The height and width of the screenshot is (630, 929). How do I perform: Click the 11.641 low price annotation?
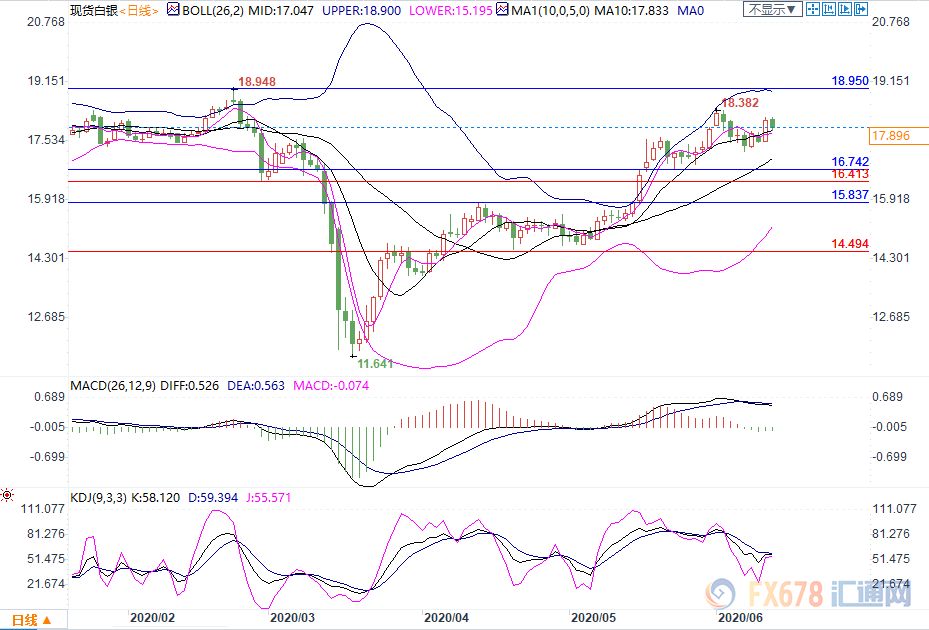pyautogui.click(x=375, y=364)
